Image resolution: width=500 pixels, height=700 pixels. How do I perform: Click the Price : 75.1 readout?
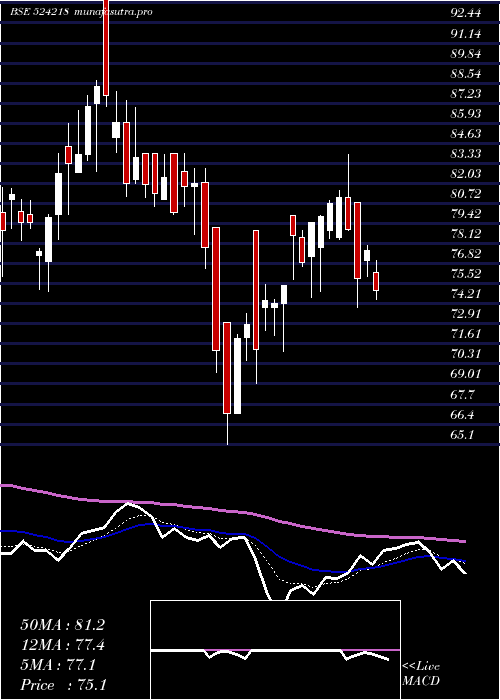[x=63, y=685]
